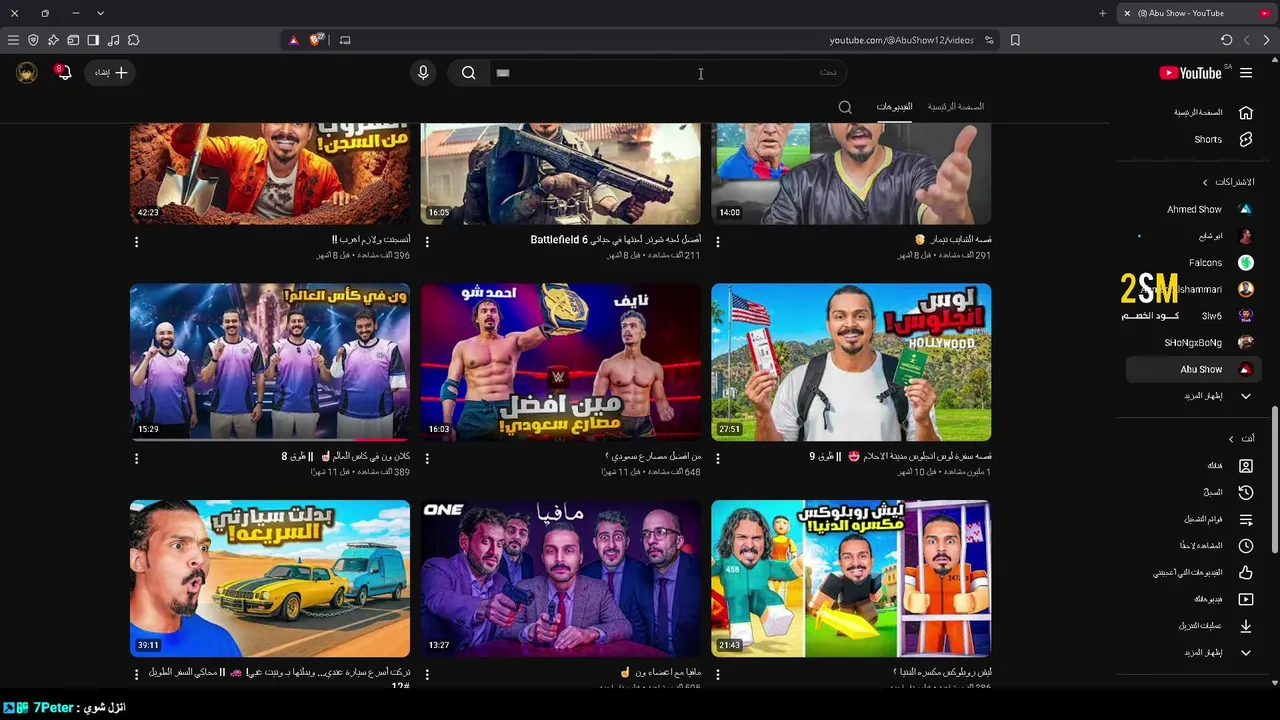This screenshot has height=720, width=1280.
Task: Open the كأس العالم video title link
Action: point(346,457)
